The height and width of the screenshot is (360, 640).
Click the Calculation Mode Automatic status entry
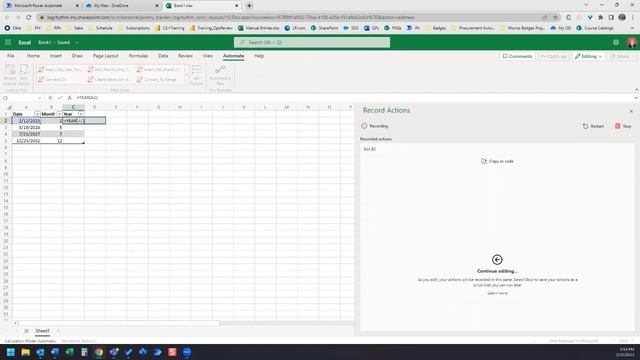pyautogui.click(x=30, y=341)
